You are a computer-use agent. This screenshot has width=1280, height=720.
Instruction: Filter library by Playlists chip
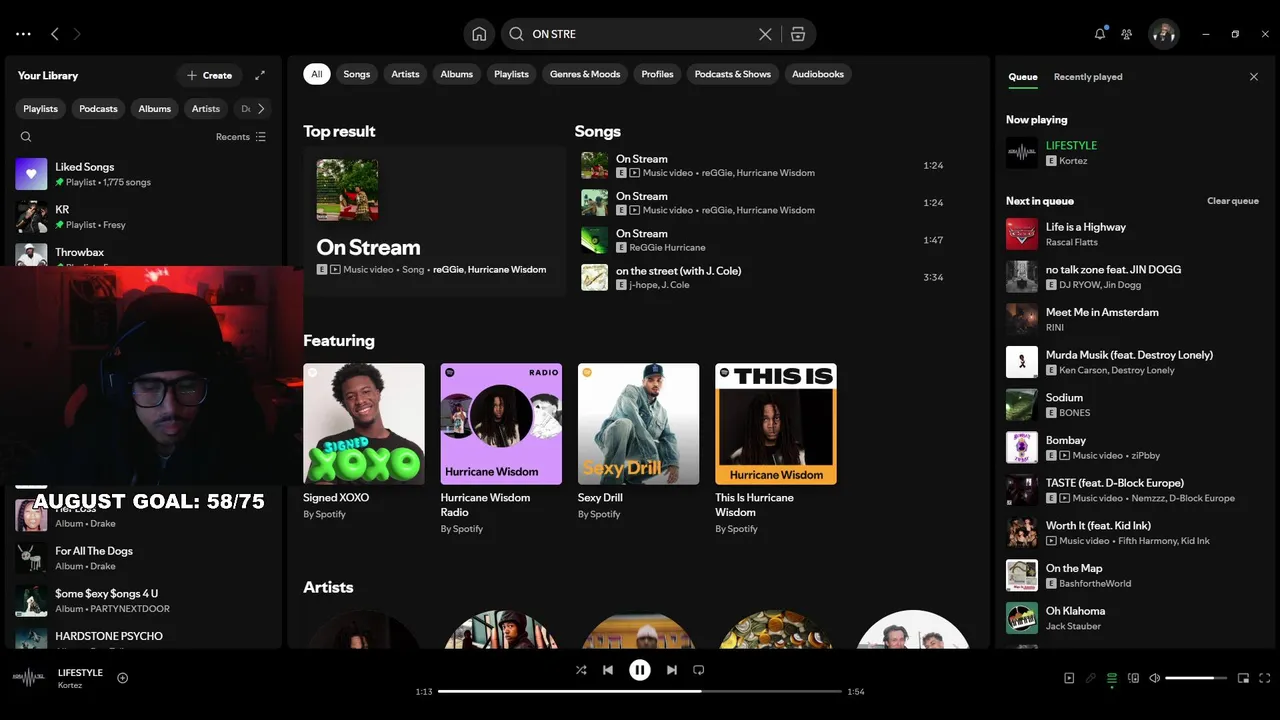tap(41, 109)
